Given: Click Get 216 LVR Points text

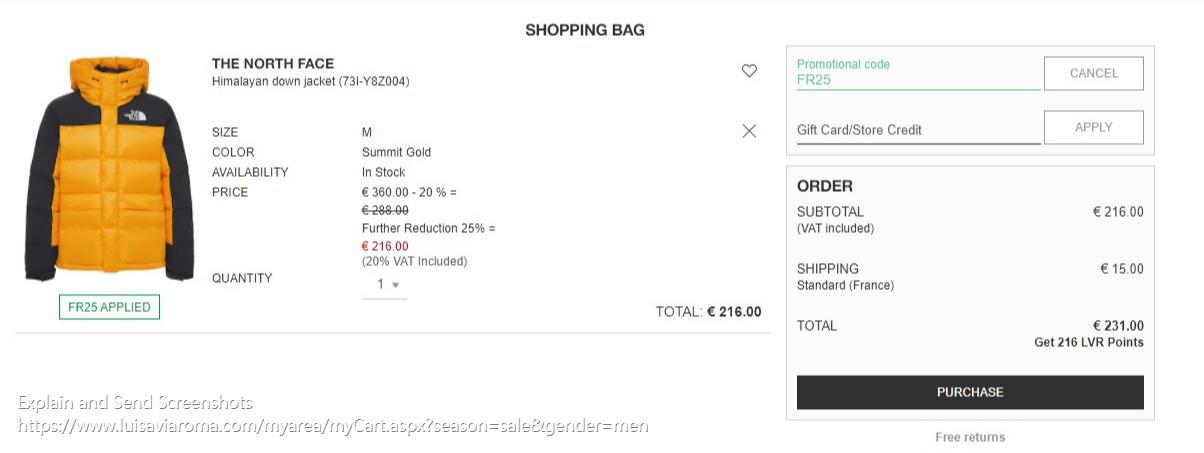Looking at the screenshot, I should (x=1089, y=342).
